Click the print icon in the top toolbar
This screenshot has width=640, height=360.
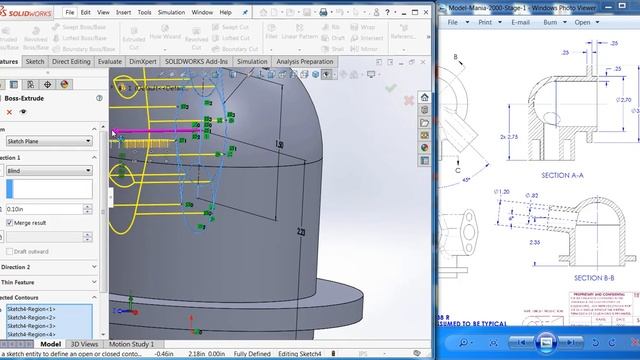[323, 13]
